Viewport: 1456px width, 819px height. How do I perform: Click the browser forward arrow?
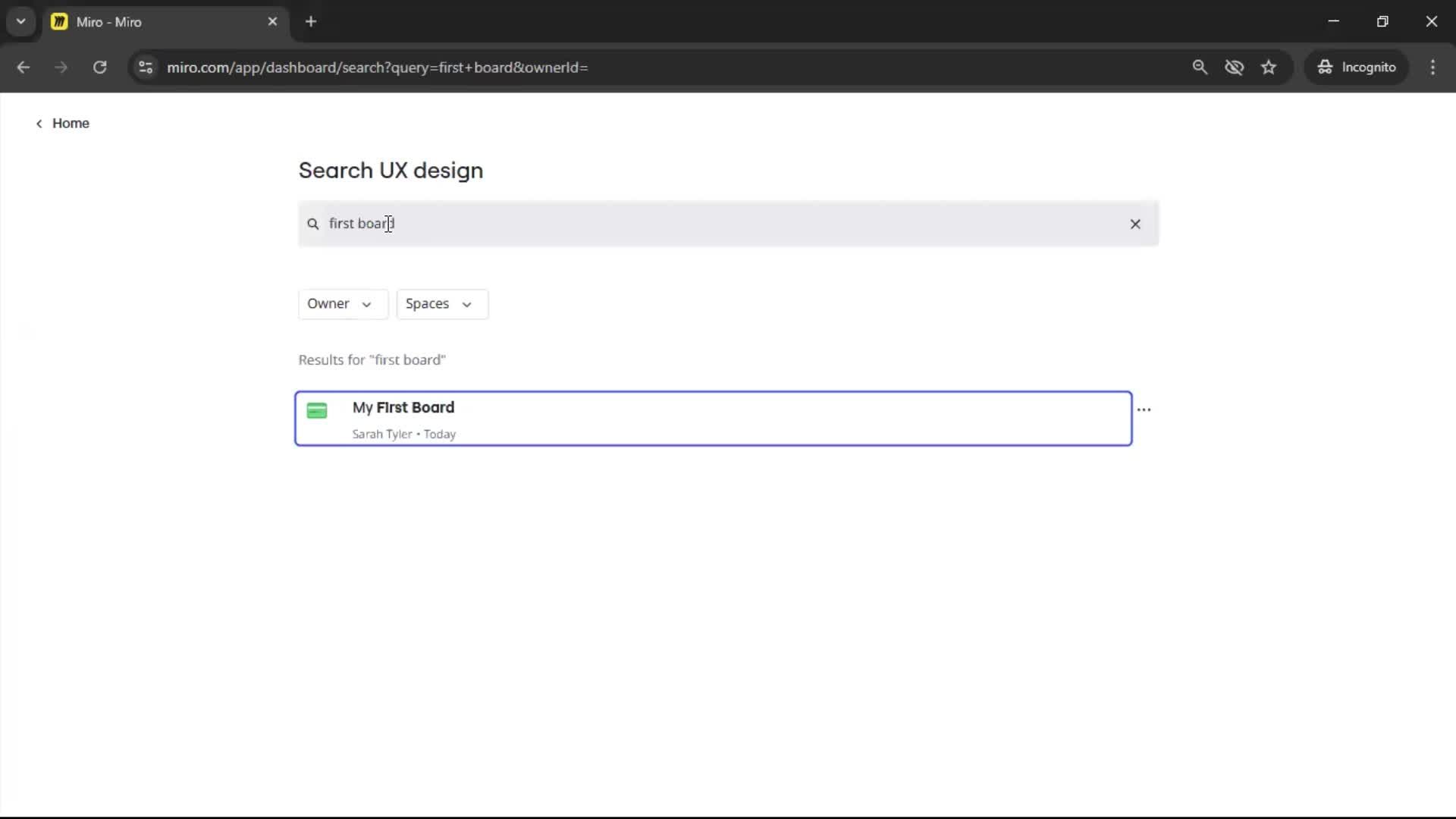61,67
